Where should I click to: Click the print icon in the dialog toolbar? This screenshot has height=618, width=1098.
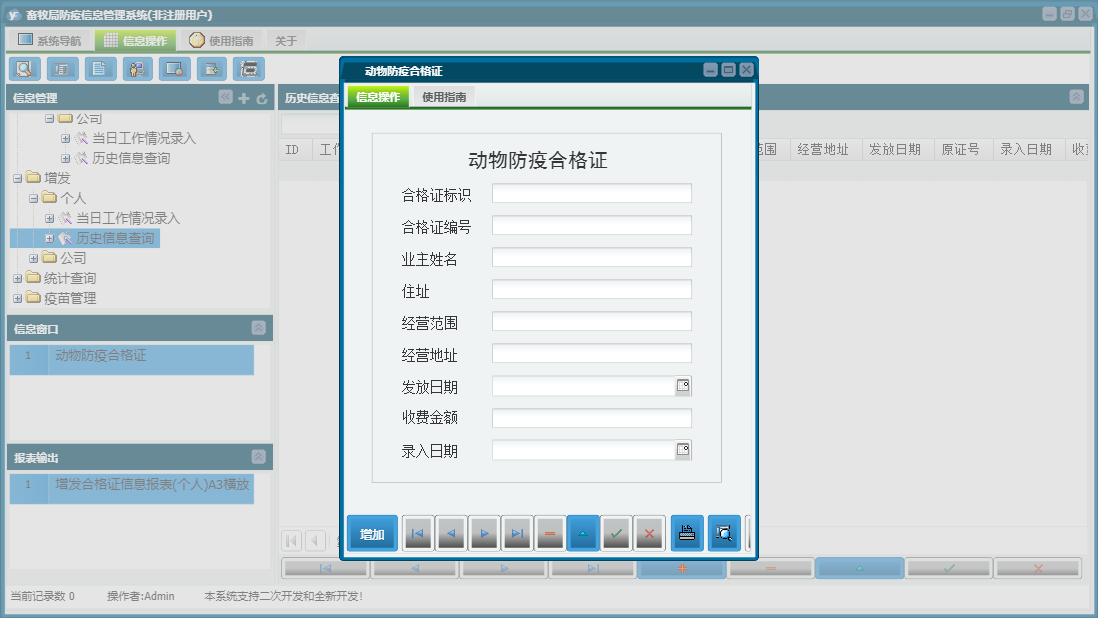687,533
